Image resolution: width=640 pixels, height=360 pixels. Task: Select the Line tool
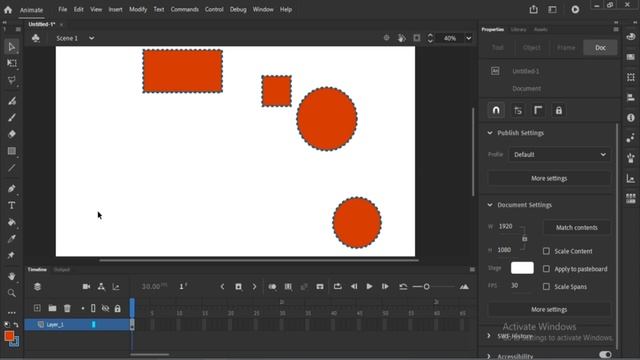coord(11,168)
